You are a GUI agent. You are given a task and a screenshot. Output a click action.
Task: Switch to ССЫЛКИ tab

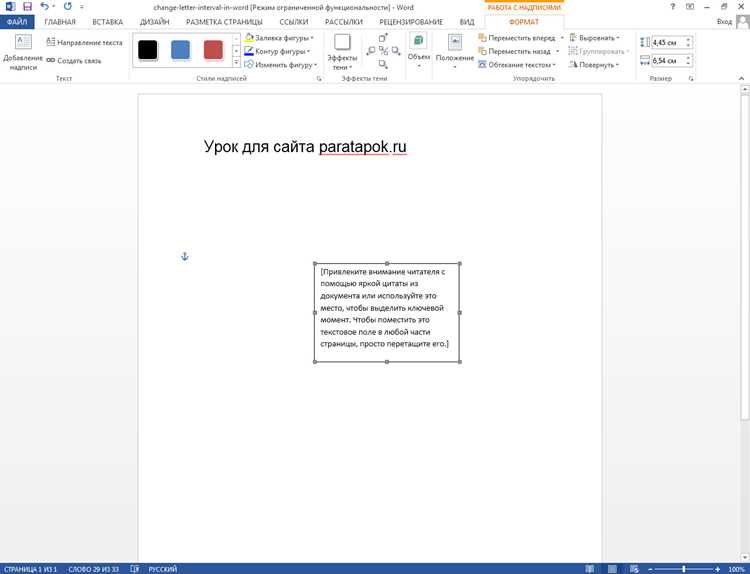294,22
